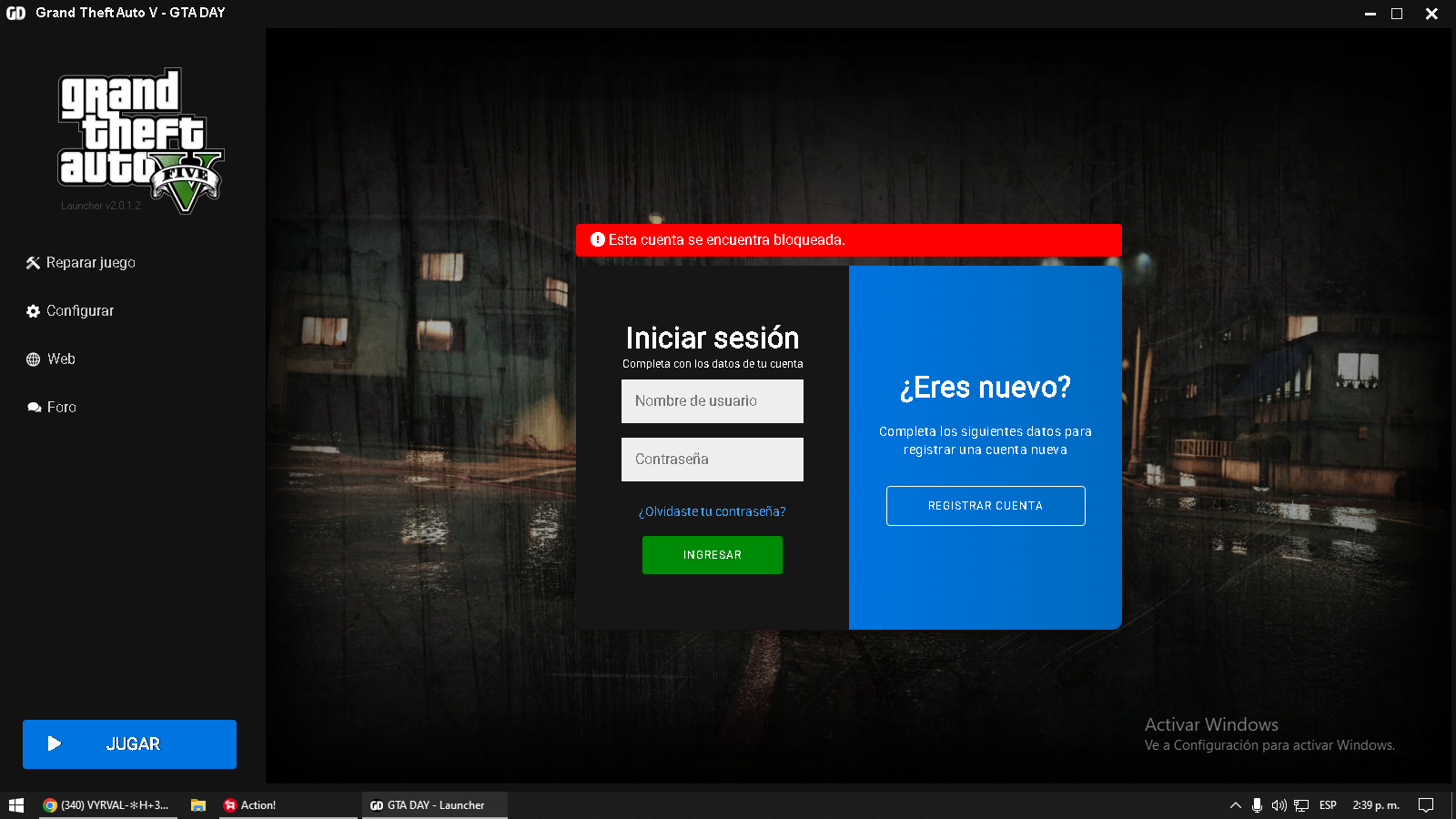Click the blocked account error banner
The image size is (1456, 819).
(848, 240)
